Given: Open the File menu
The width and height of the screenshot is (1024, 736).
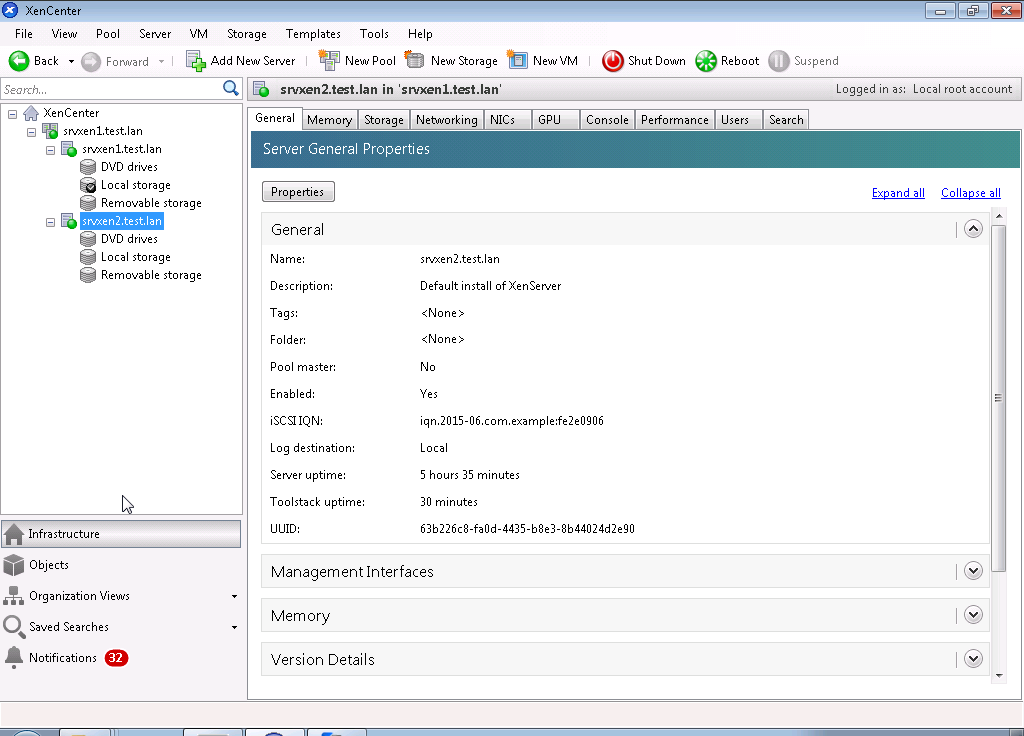Looking at the screenshot, I should tap(24, 34).
